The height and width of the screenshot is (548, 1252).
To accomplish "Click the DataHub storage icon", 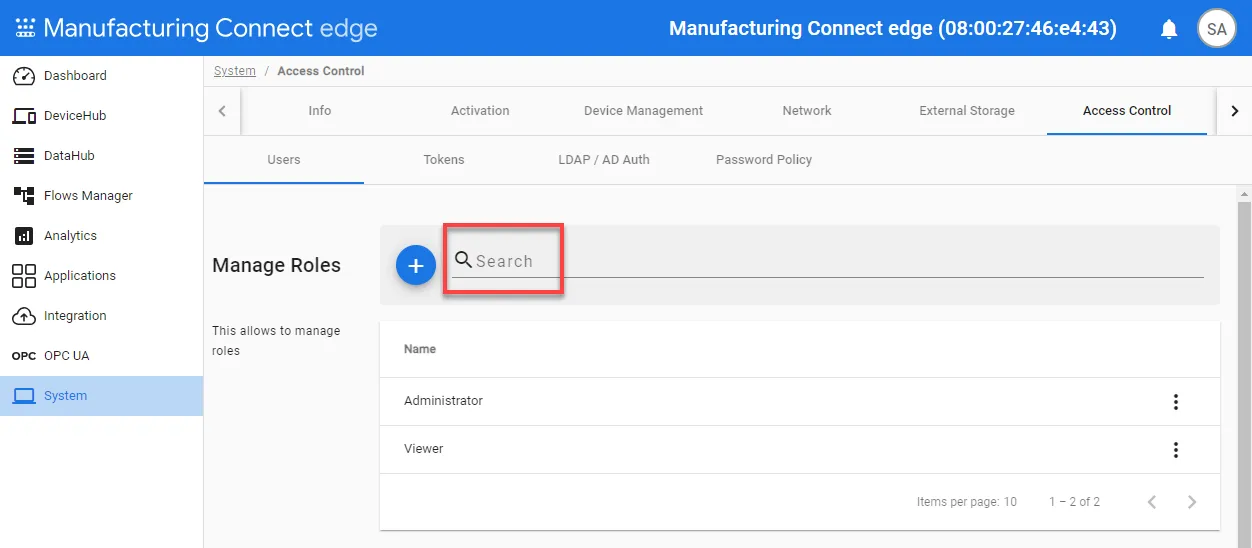I will click(24, 156).
